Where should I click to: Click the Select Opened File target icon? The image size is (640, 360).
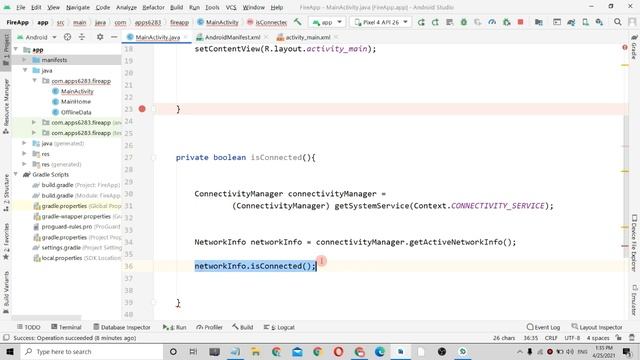(67, 37)
